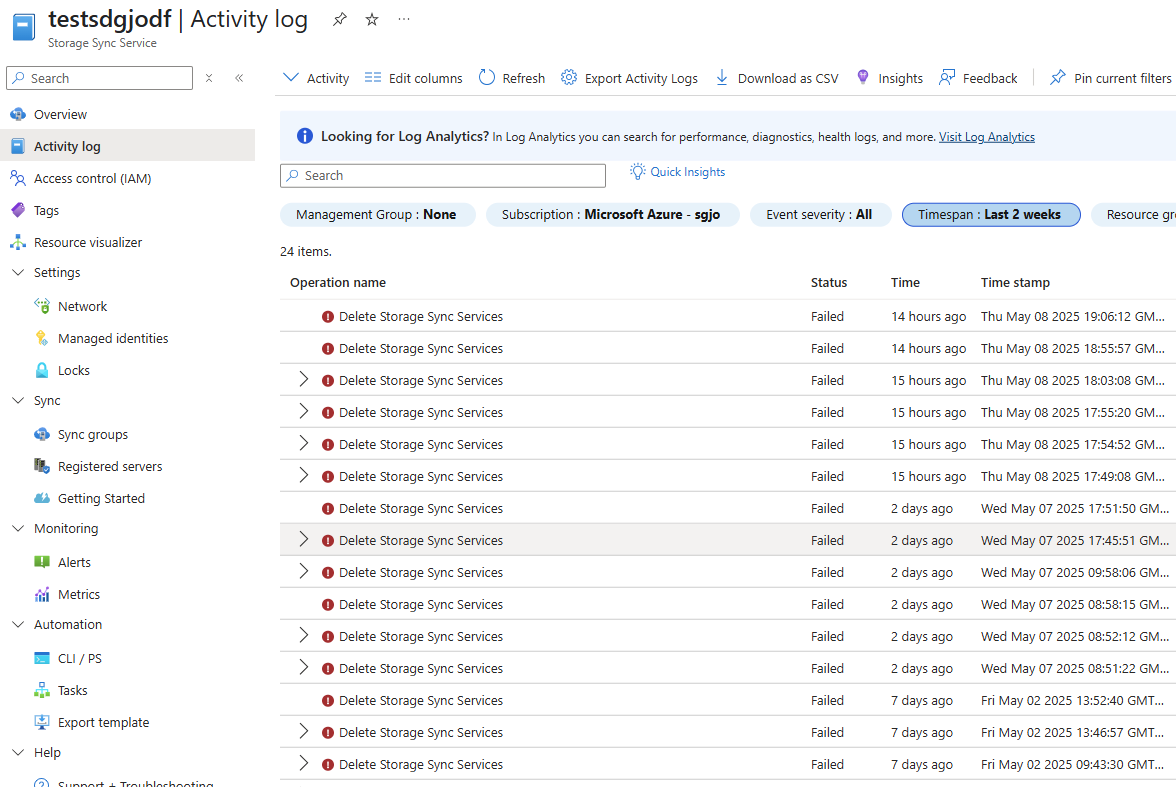
Task: Collapse the sidebar with double chevron icon
Action: 239,78
